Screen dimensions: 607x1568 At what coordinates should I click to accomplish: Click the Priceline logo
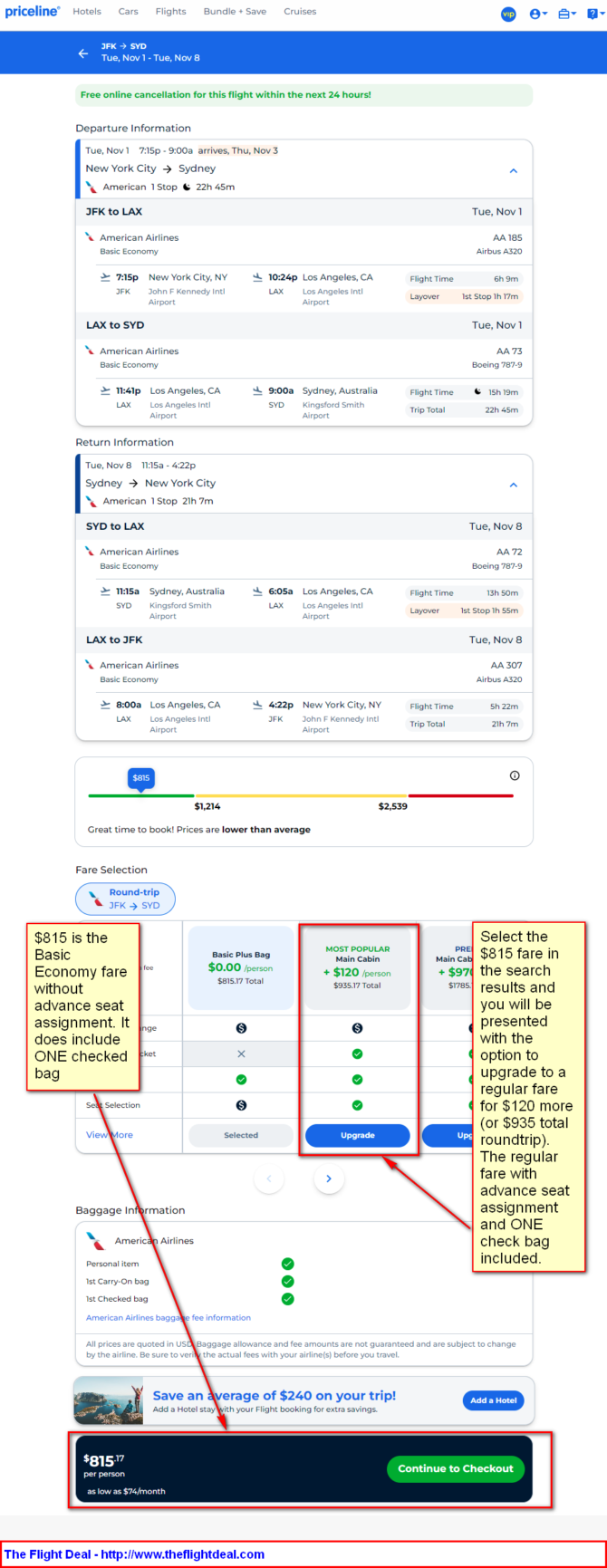point(33,12)
